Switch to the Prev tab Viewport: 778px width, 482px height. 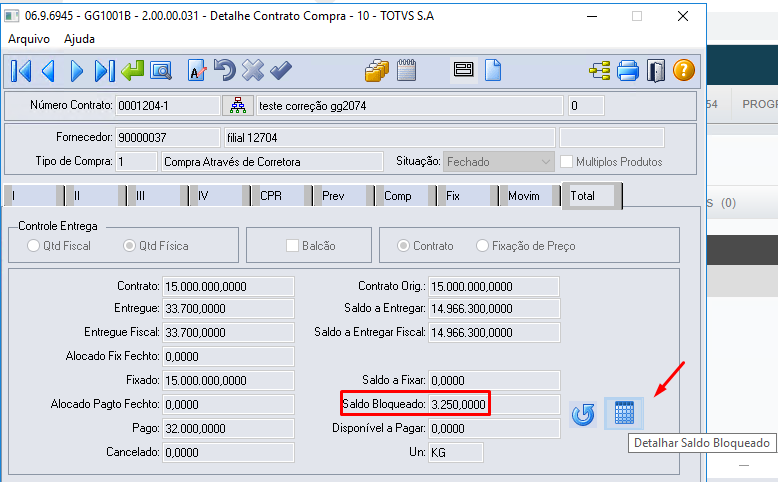pyautogui.click(x=343, y=196)
